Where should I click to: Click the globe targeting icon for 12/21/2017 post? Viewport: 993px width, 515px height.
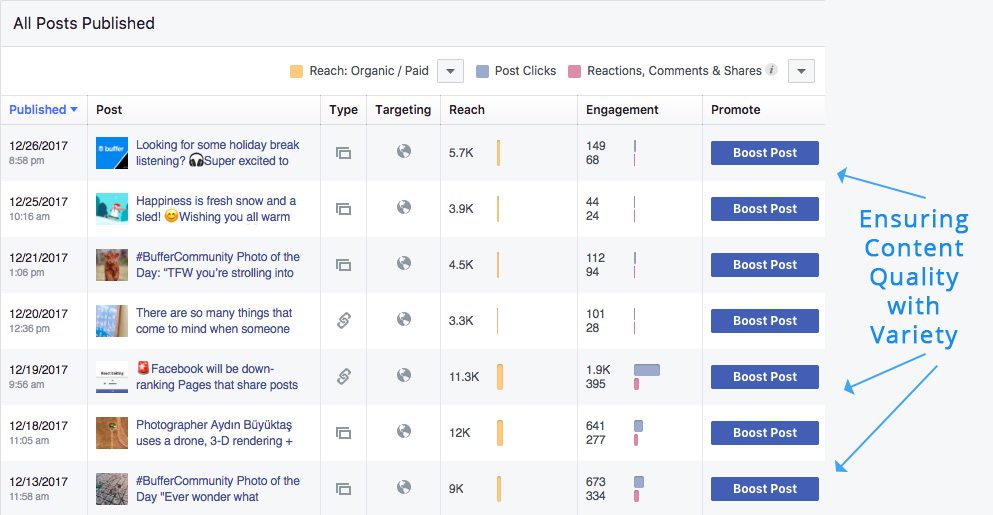(404, 264)
